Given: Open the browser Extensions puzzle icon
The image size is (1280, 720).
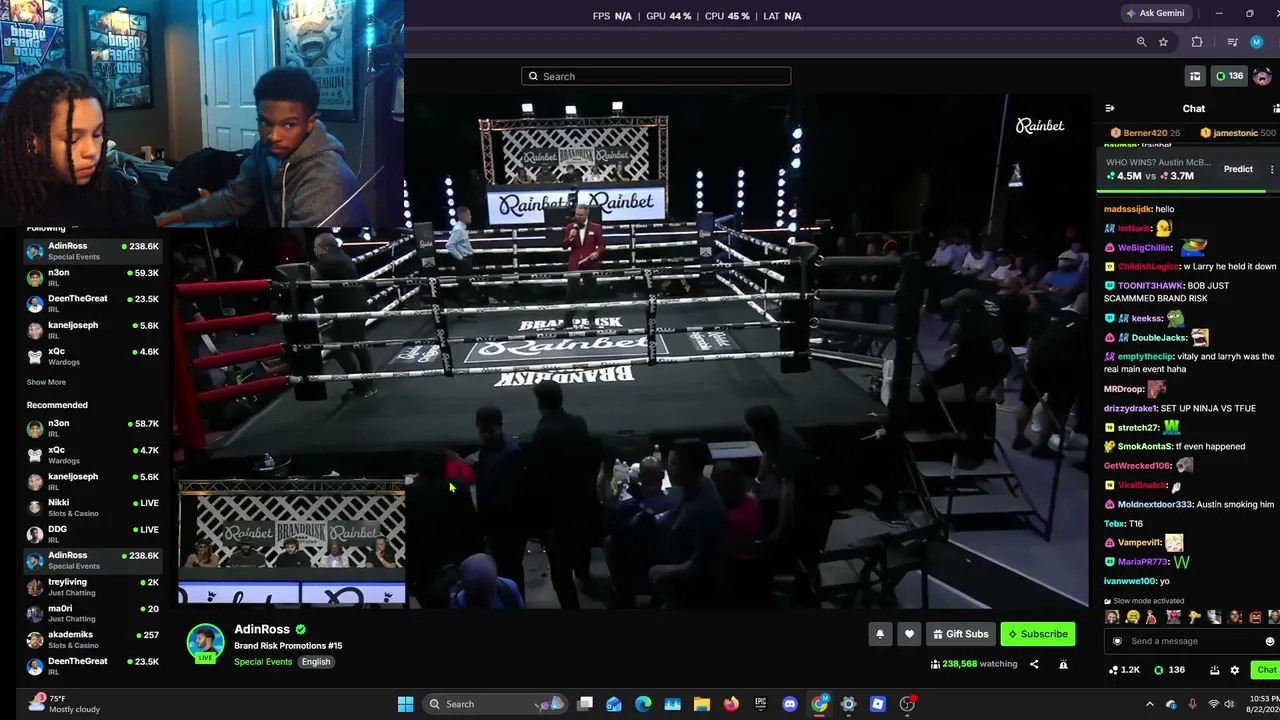Looking at the screenshot, I should pos(1197,42).
